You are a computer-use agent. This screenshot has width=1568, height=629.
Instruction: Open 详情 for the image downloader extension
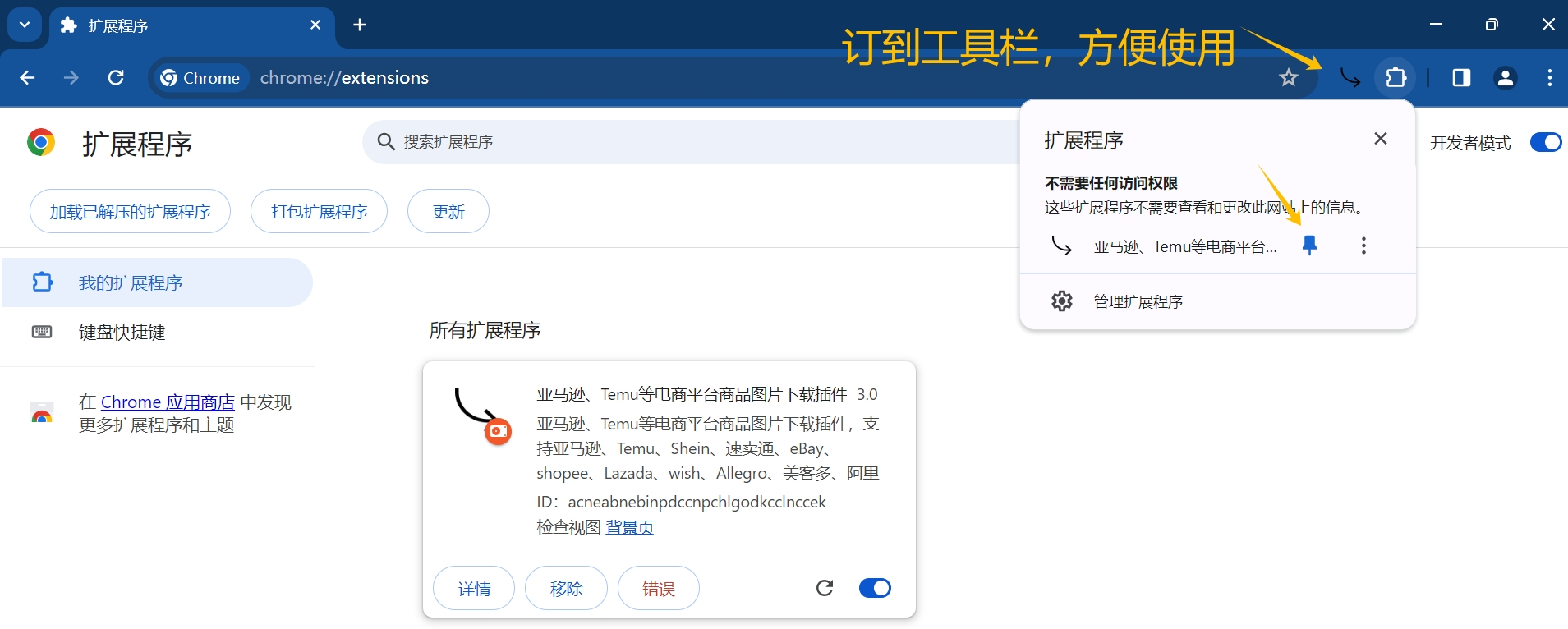pos(474,588)
